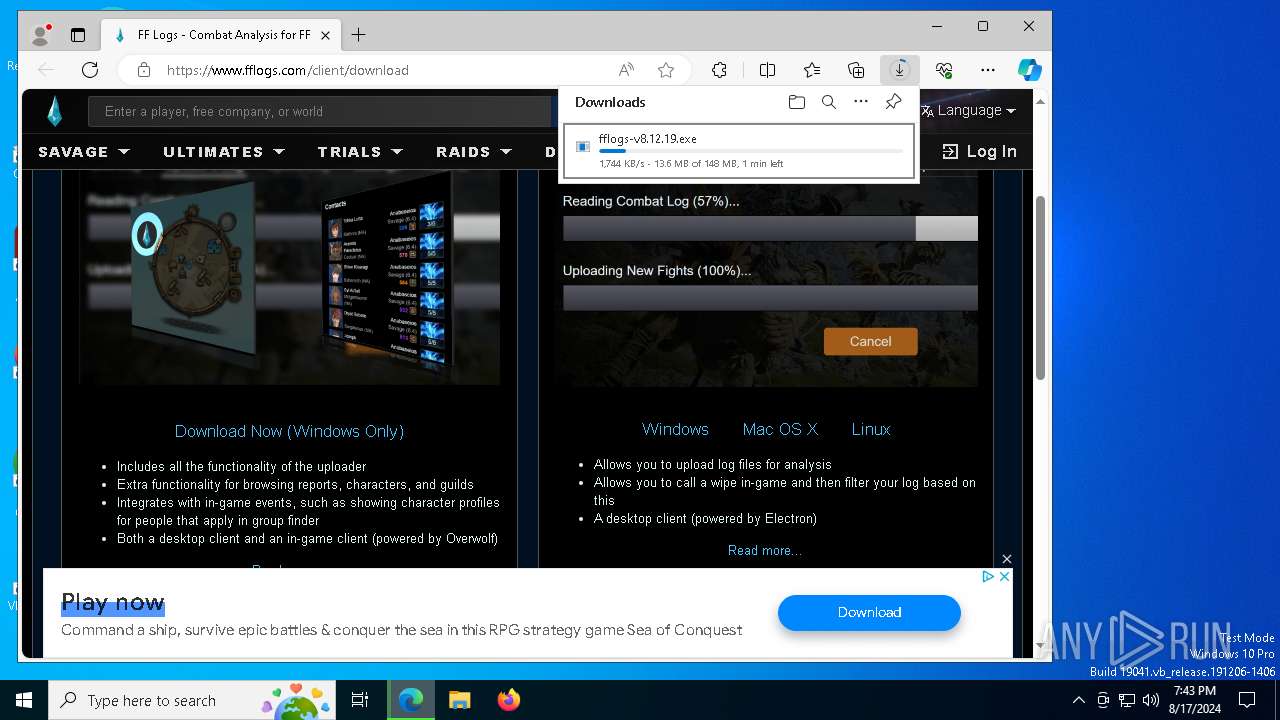Open Collections icon
This screenshot has height=720, width=1280.
[856, 70]
